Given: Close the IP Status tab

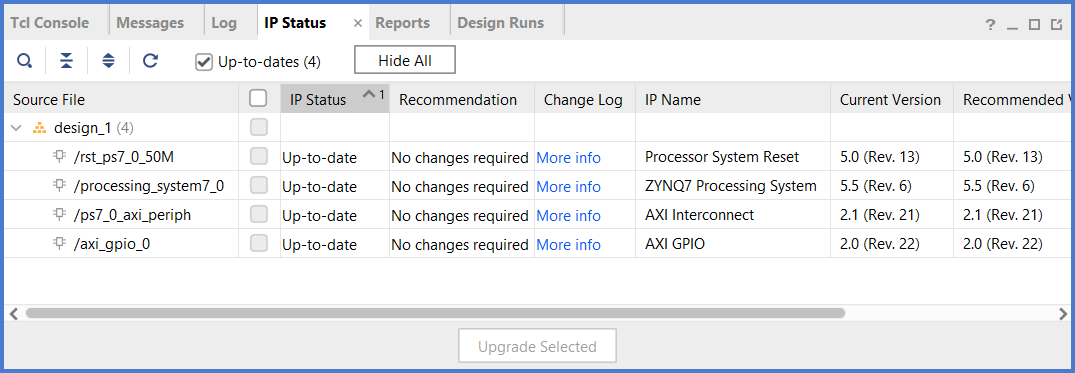Looking at the screenshot, I should click(357, 23).
